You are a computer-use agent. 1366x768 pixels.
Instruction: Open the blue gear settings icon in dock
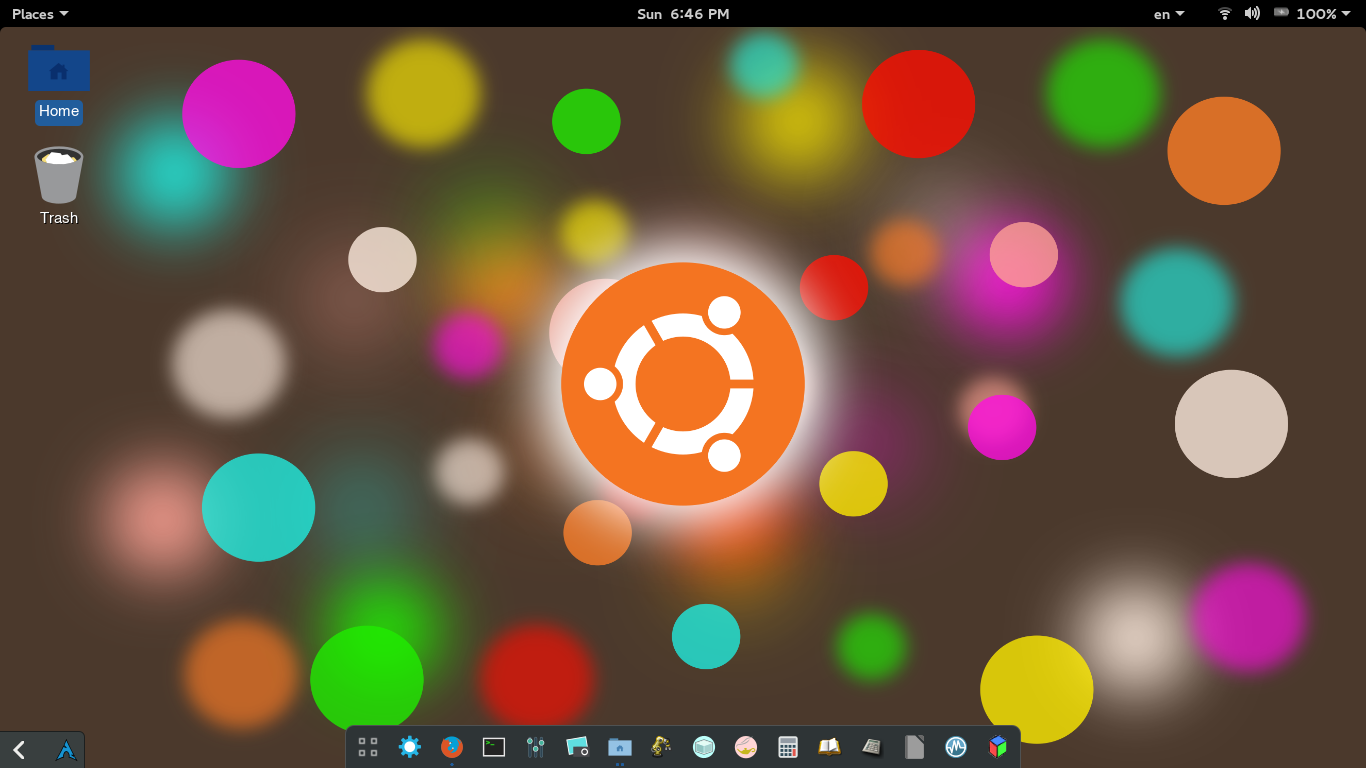410,747
